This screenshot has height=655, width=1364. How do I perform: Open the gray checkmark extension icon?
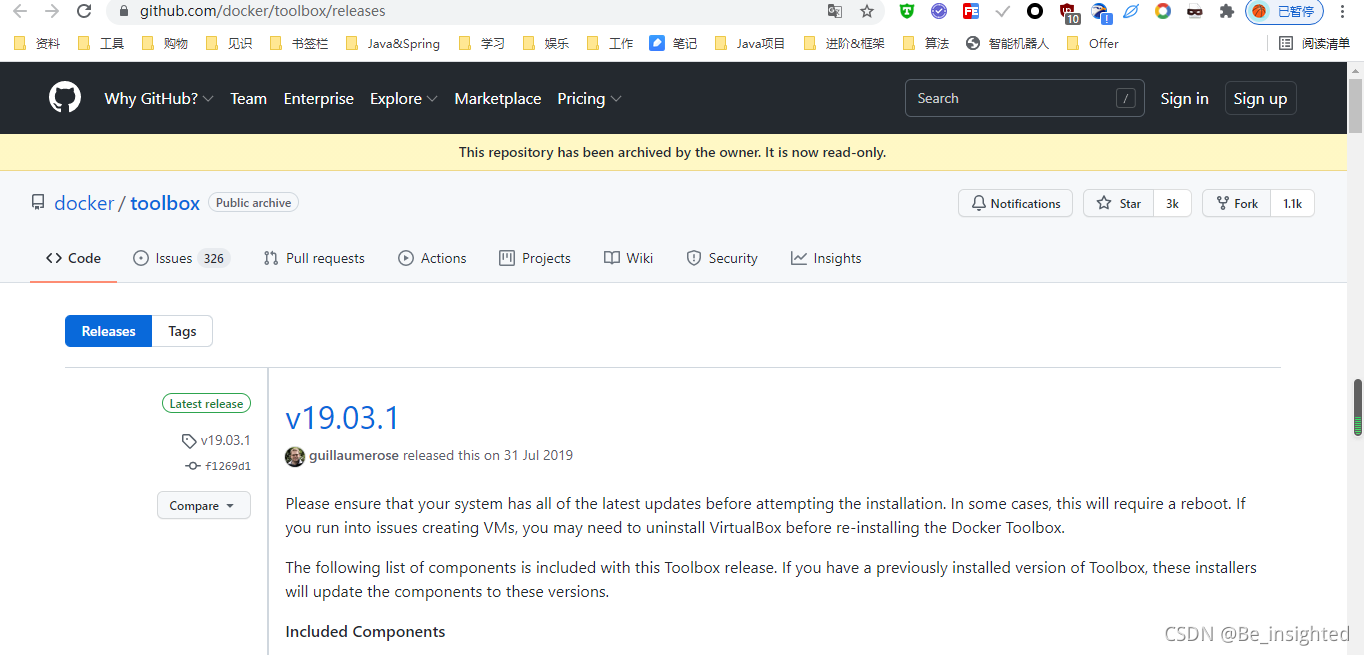point(1003,11)
